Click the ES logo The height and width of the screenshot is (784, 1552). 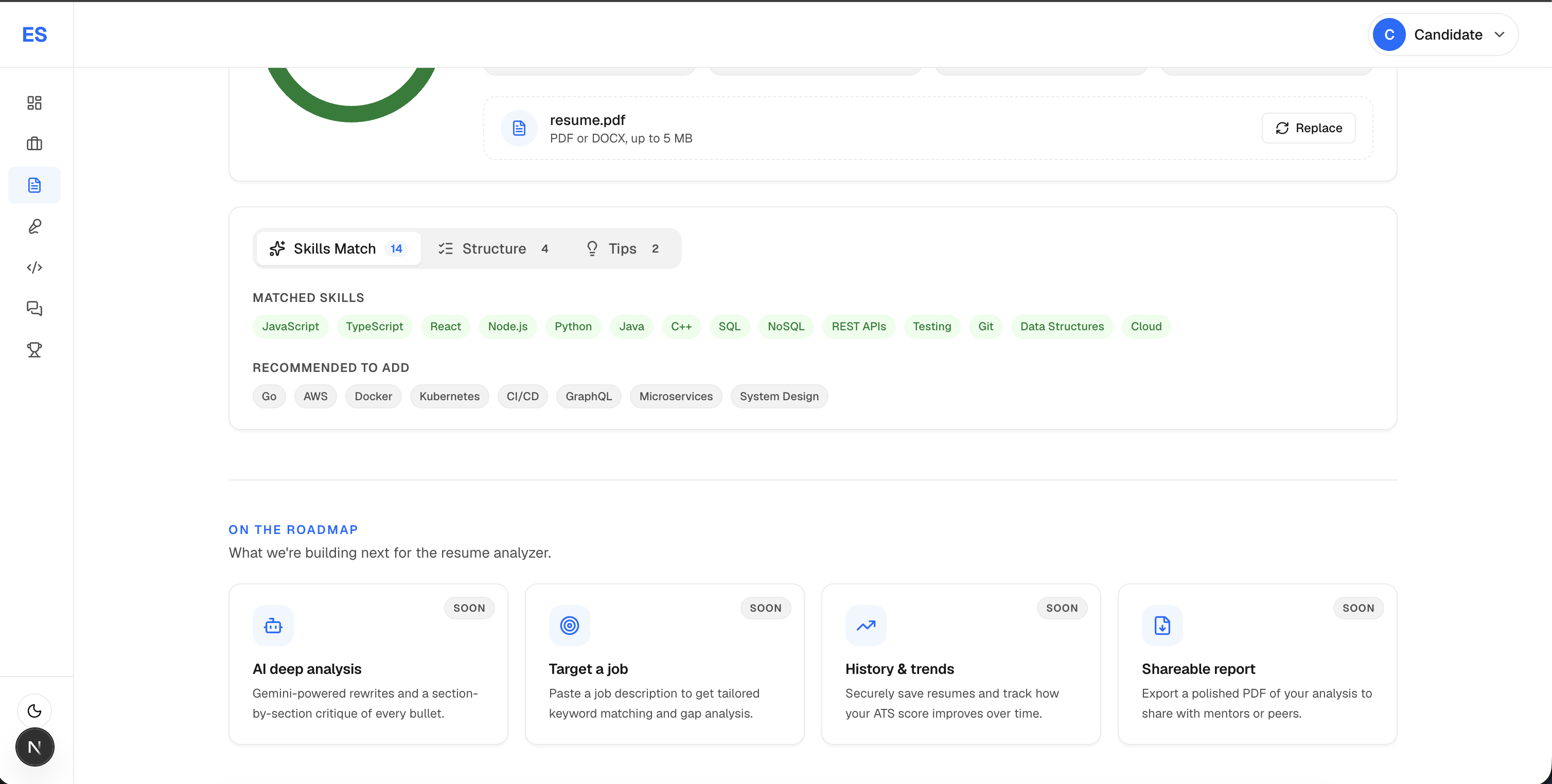34,34
